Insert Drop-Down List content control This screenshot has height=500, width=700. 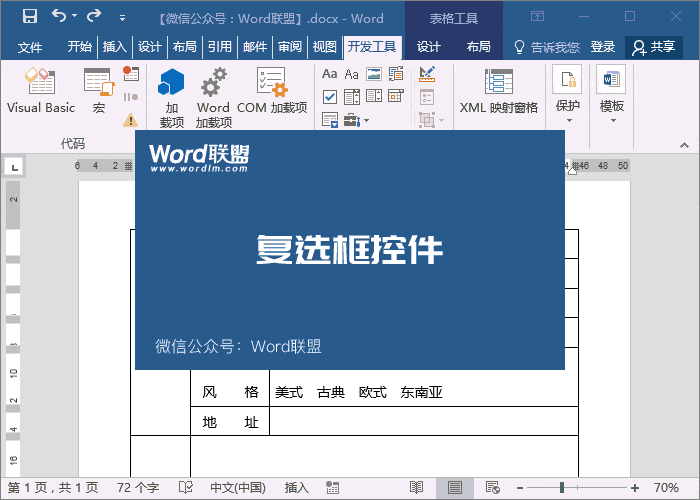374,96
